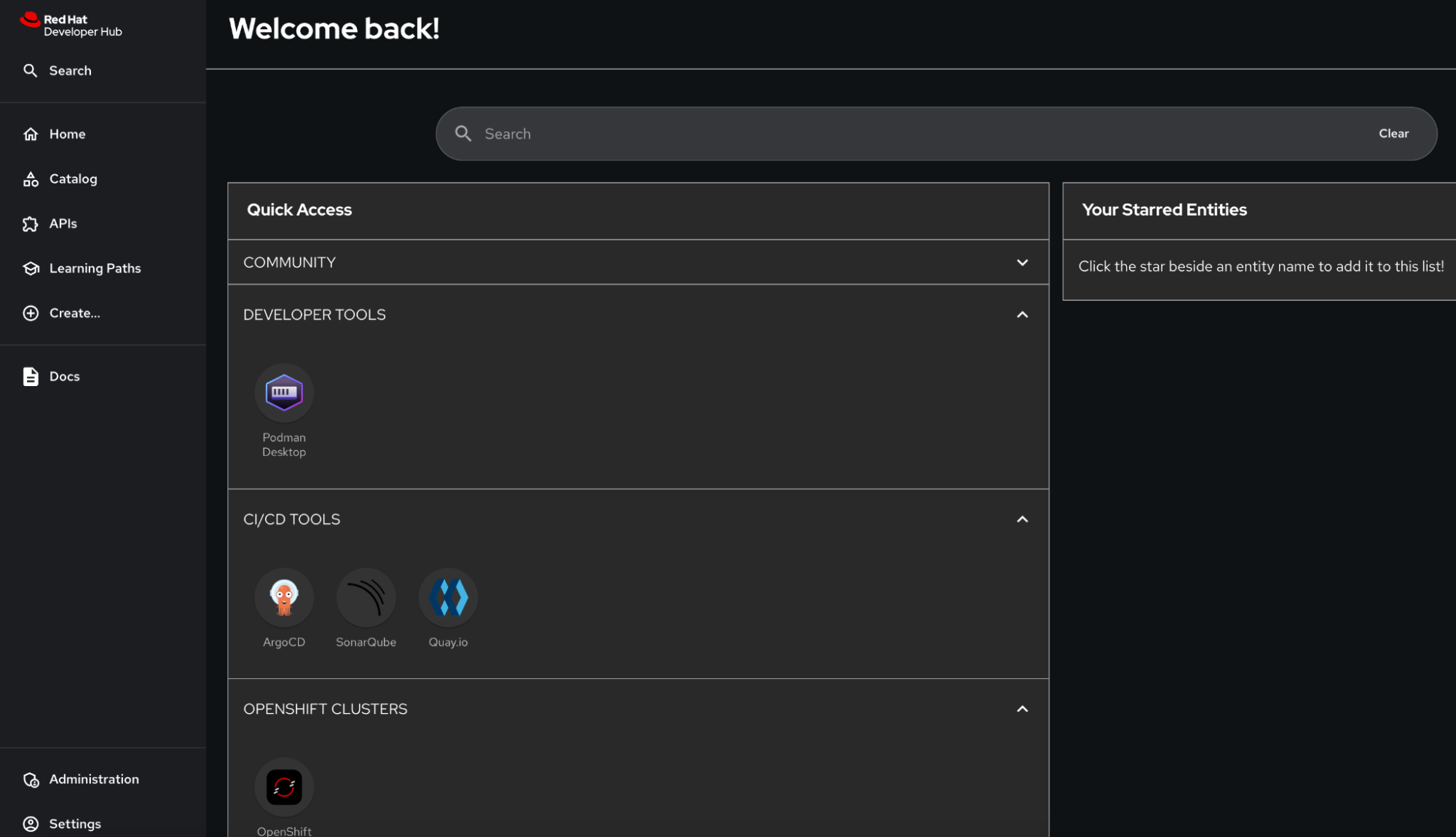Click the 'Click the star beside an entity' message
Viewport: 1456px width, 837px height.
[1261, 267]
